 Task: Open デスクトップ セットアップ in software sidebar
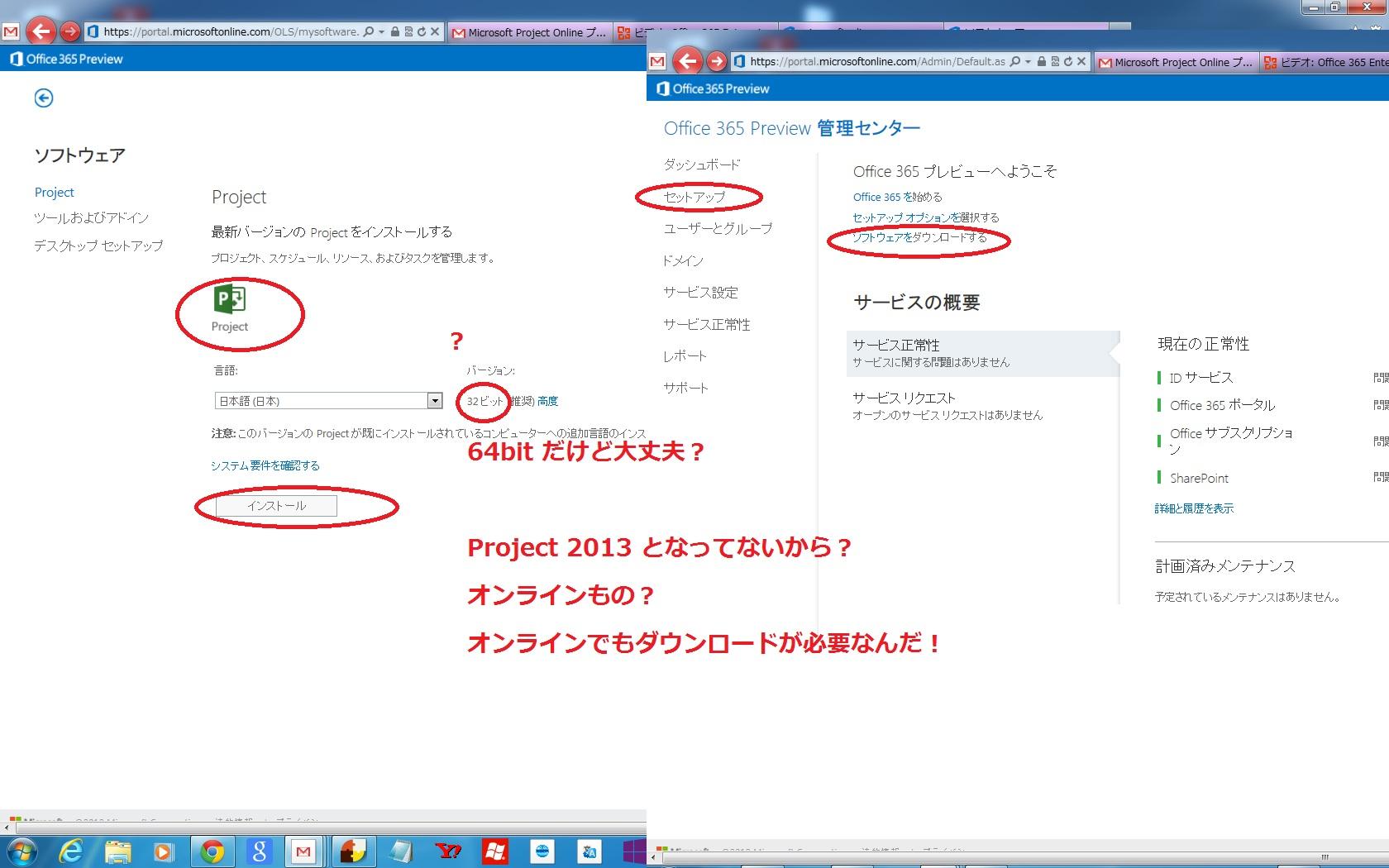(x=98, y=246)
